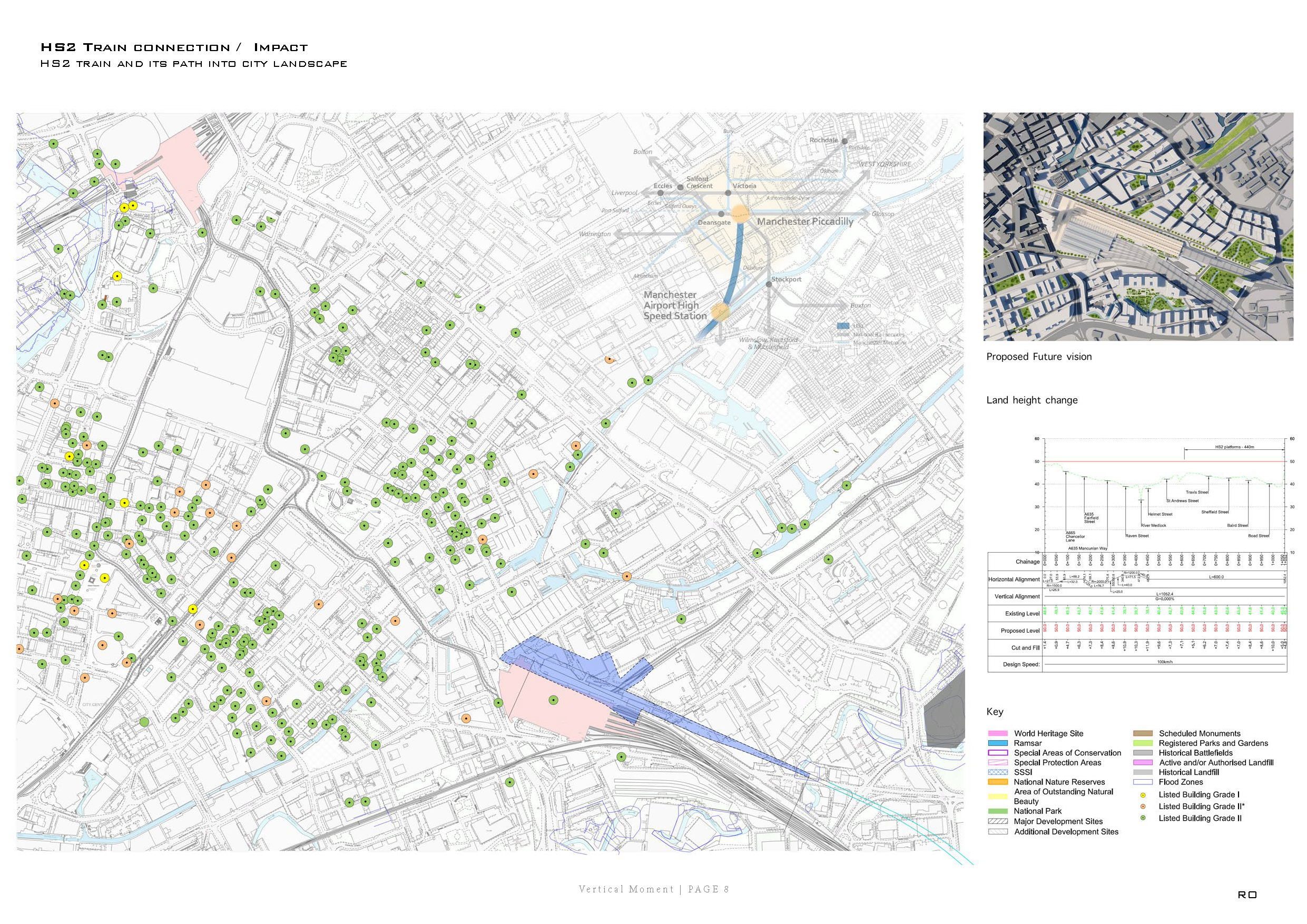Click the orange Airport High Speed Station node
This screenshot has height=924, width=1307.
pos(720,312)
